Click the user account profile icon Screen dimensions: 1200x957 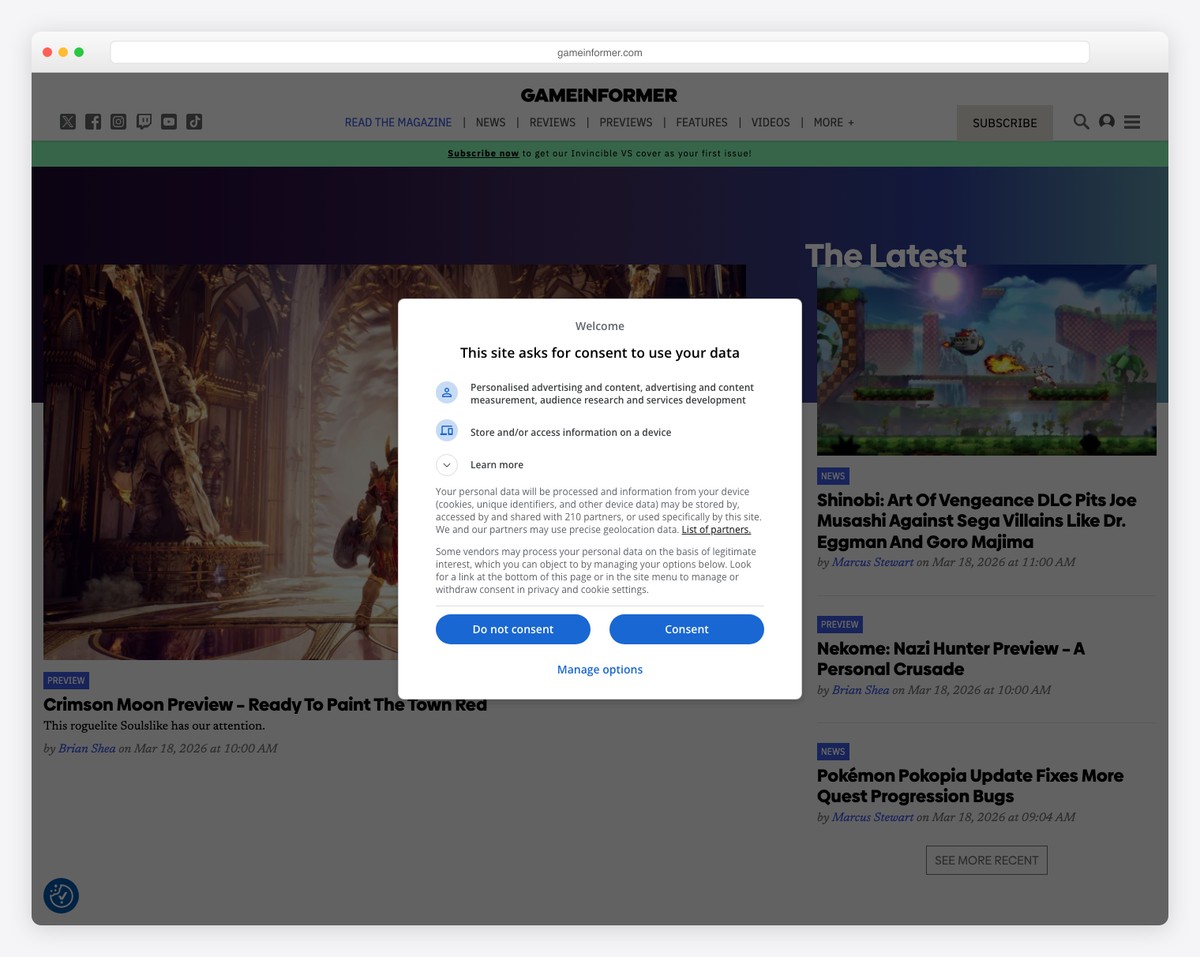(x=1106, y=122)
